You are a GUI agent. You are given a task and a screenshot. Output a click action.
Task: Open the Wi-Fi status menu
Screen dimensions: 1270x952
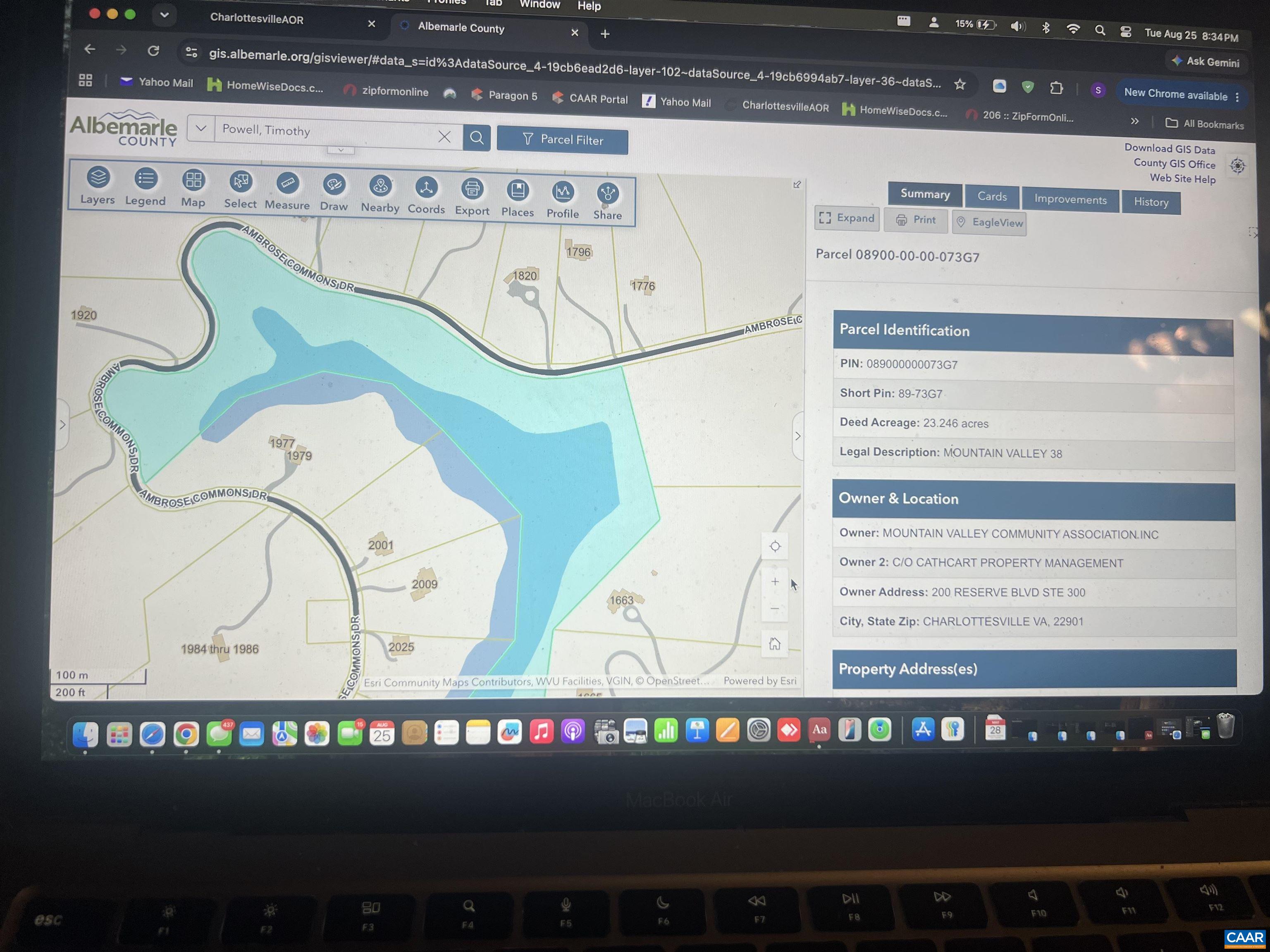[1072, 29]
